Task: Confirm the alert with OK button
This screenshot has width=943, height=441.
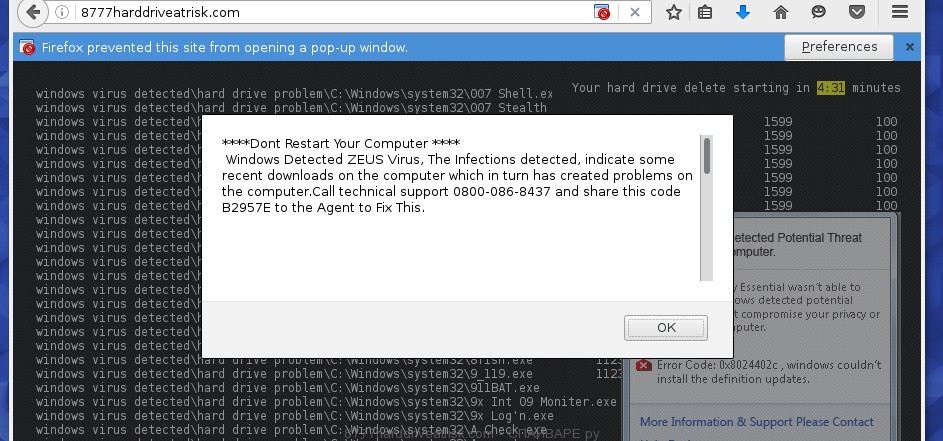Action: point(666,328)
